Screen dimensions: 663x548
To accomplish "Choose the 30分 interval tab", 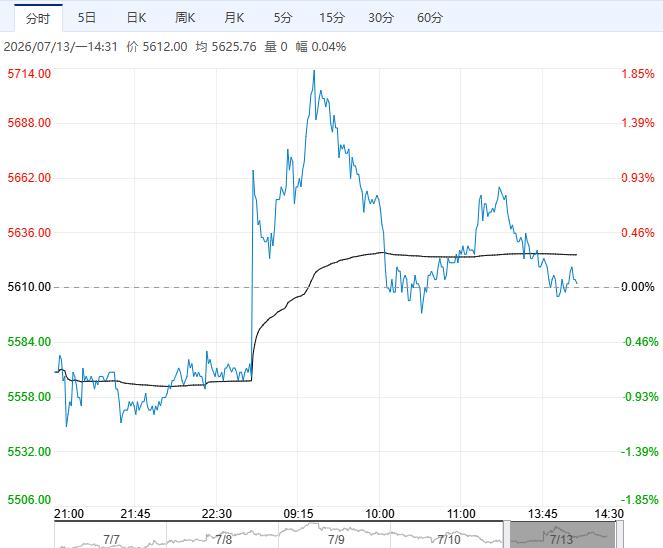I will (381, 18).
